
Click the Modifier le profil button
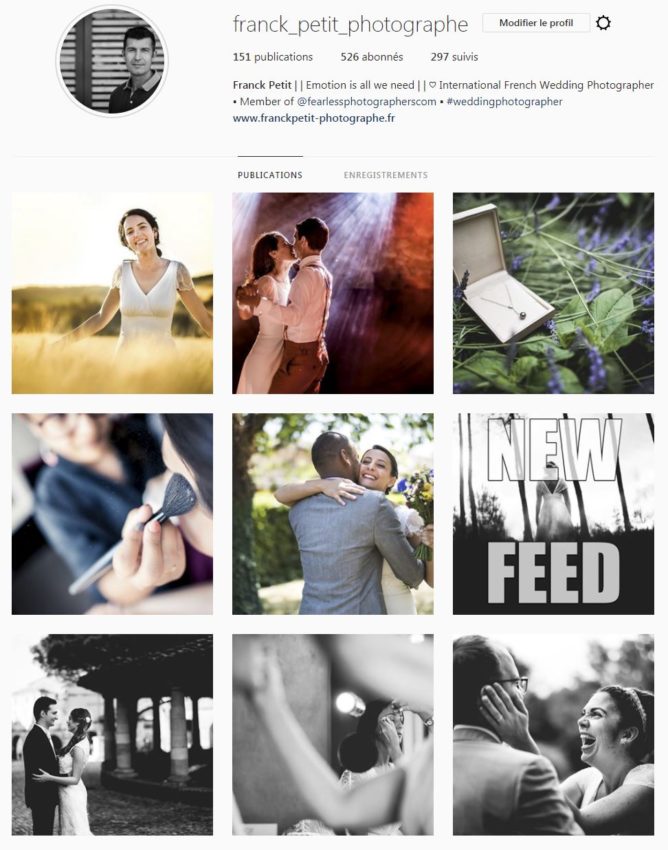point(536,23)
